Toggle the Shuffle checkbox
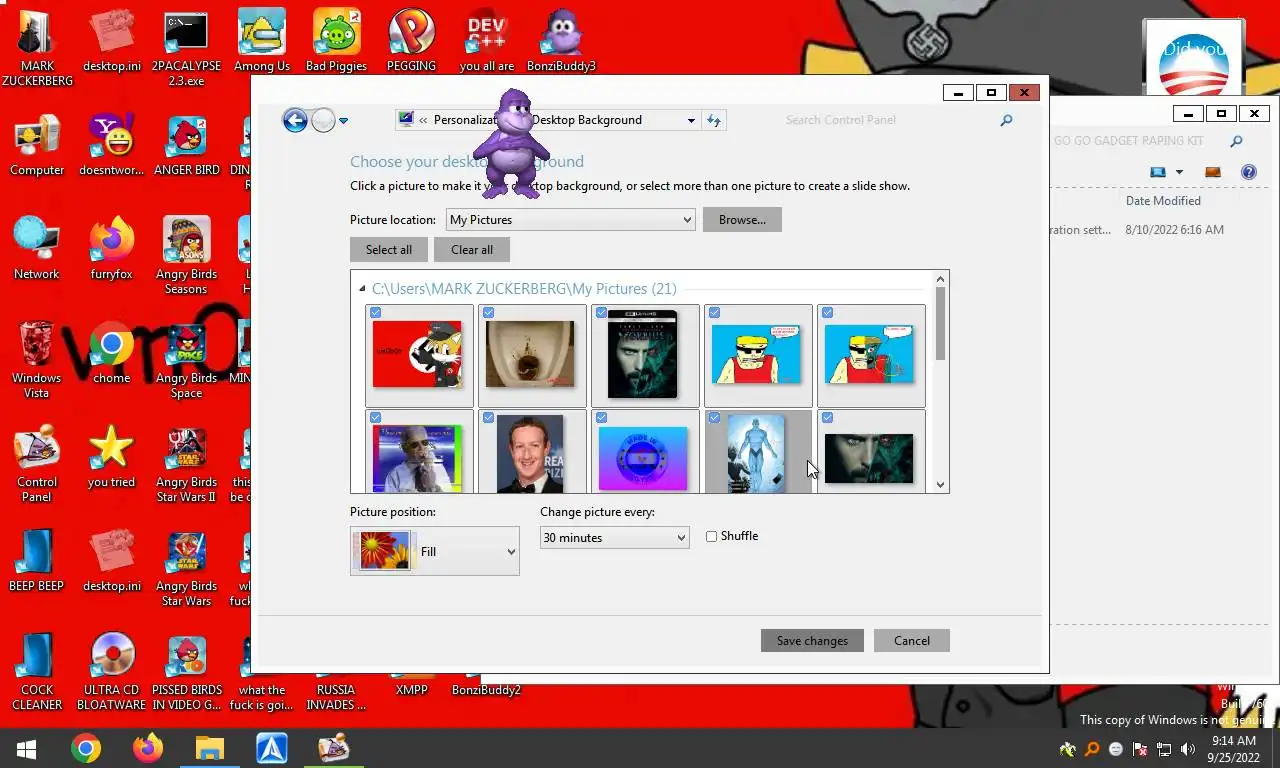The width and height of the screenshot is (1280, 768). (x=712, y=537)
